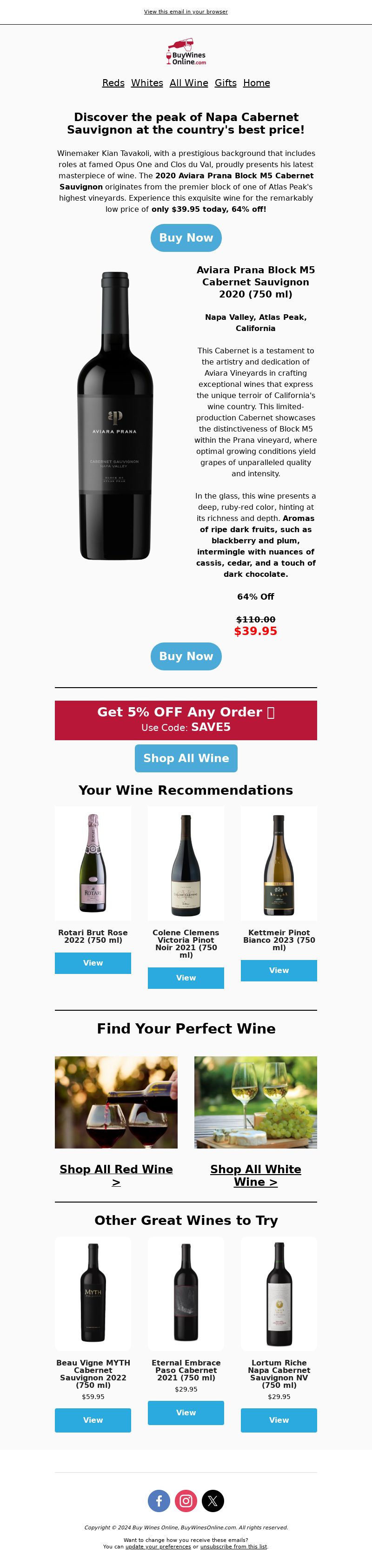The height and width of the screenshot is (1568, 372).
Task: Click the Eternal Embrace Paso Cabernet bottle
Action: click(186, 1293)
